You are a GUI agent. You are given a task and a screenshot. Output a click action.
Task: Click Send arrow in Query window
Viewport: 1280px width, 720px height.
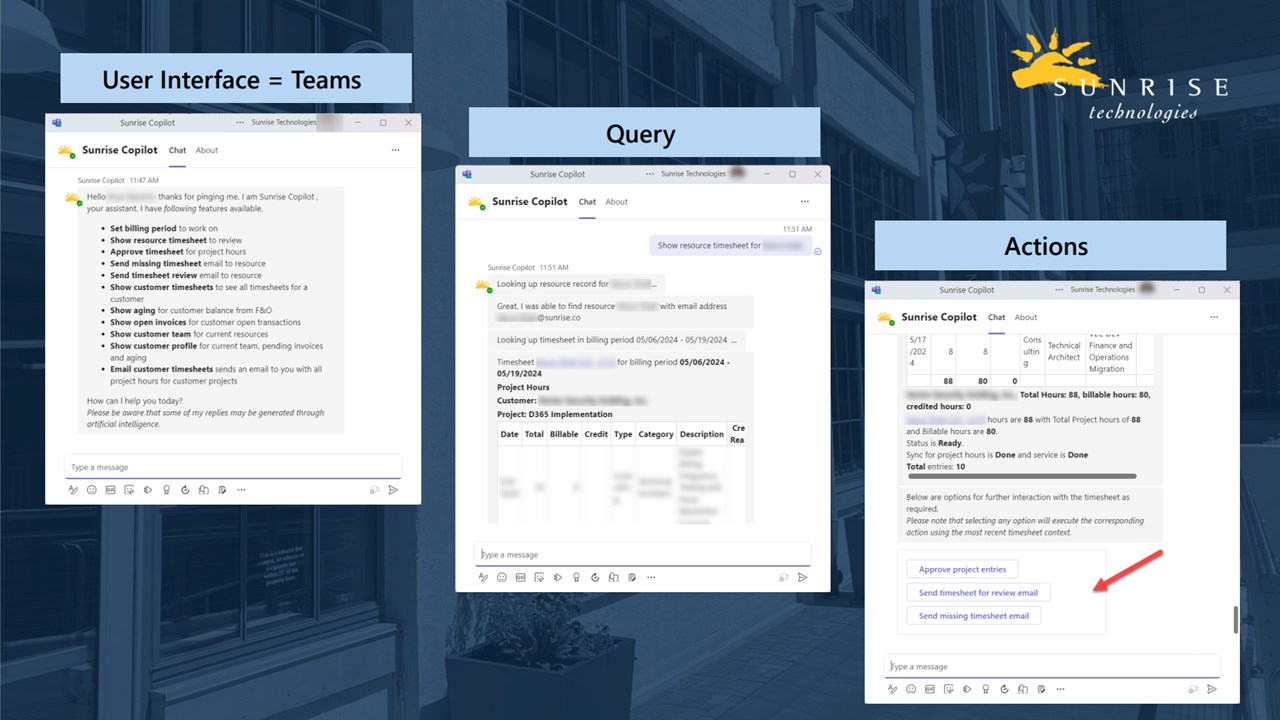point(803,577)
